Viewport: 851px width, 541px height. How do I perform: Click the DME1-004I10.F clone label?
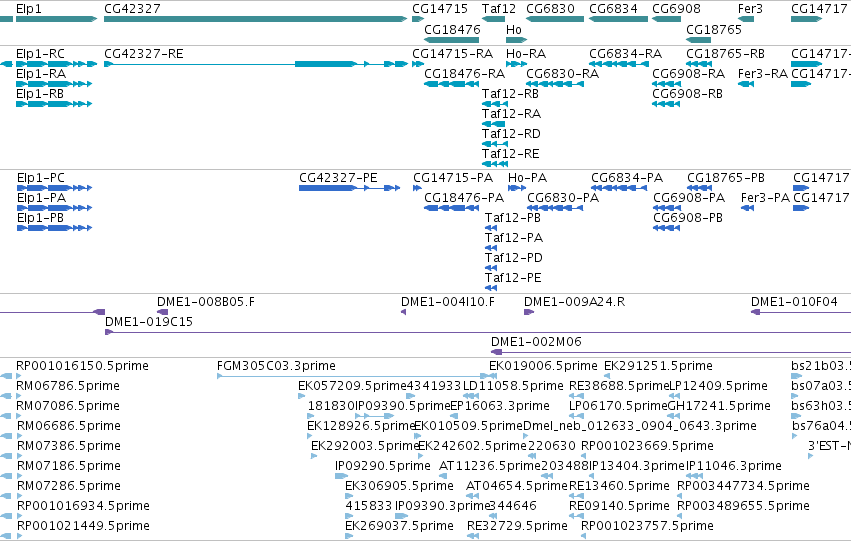(x=448, y=302)
